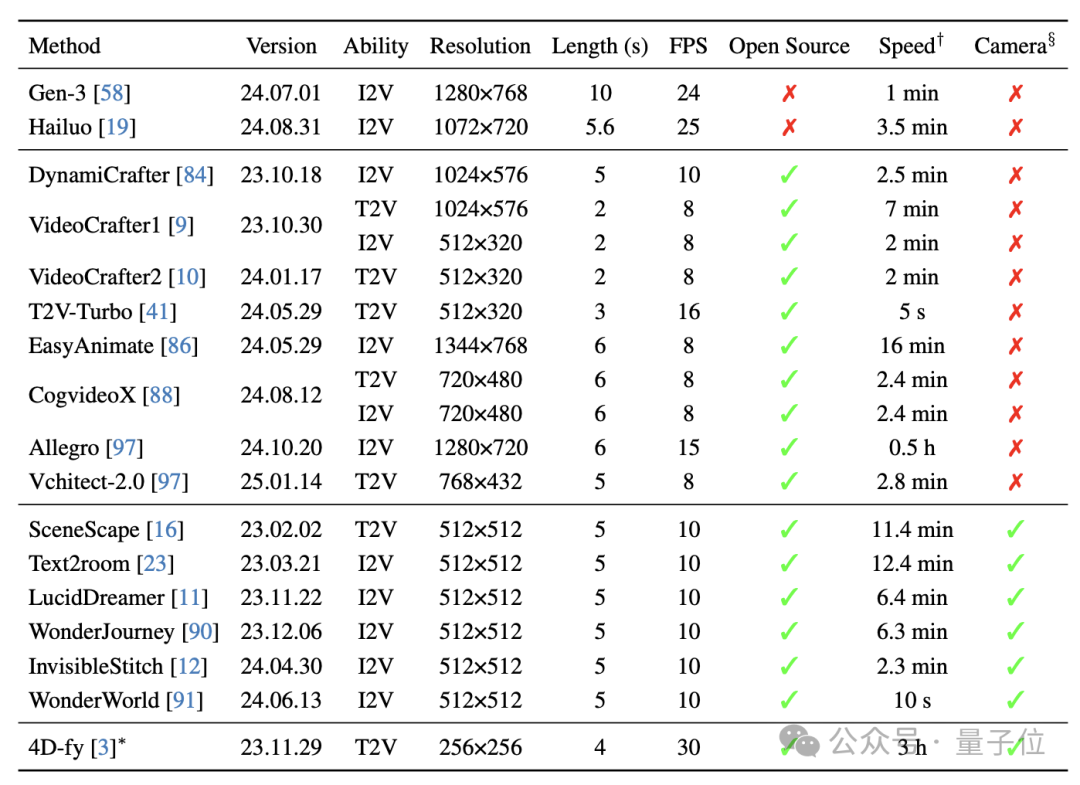This screenshot has width=1080, height=785.
Task: Open citation [58] next to Gen-3
Action: [112, 92]
